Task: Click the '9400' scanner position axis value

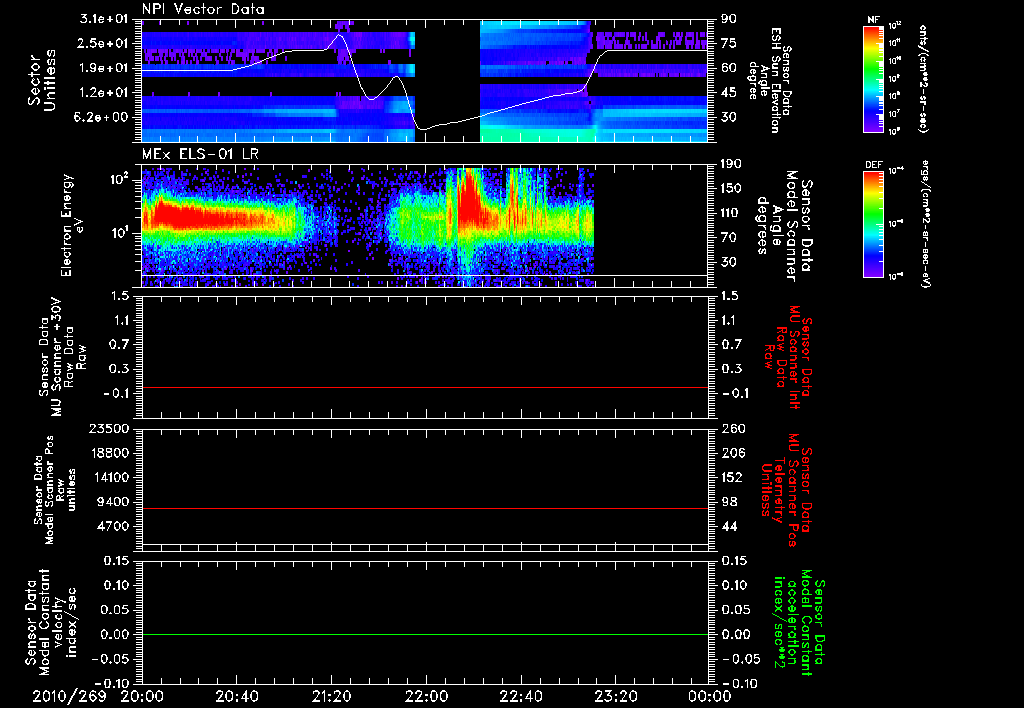Action: click(x=114, y=502)
